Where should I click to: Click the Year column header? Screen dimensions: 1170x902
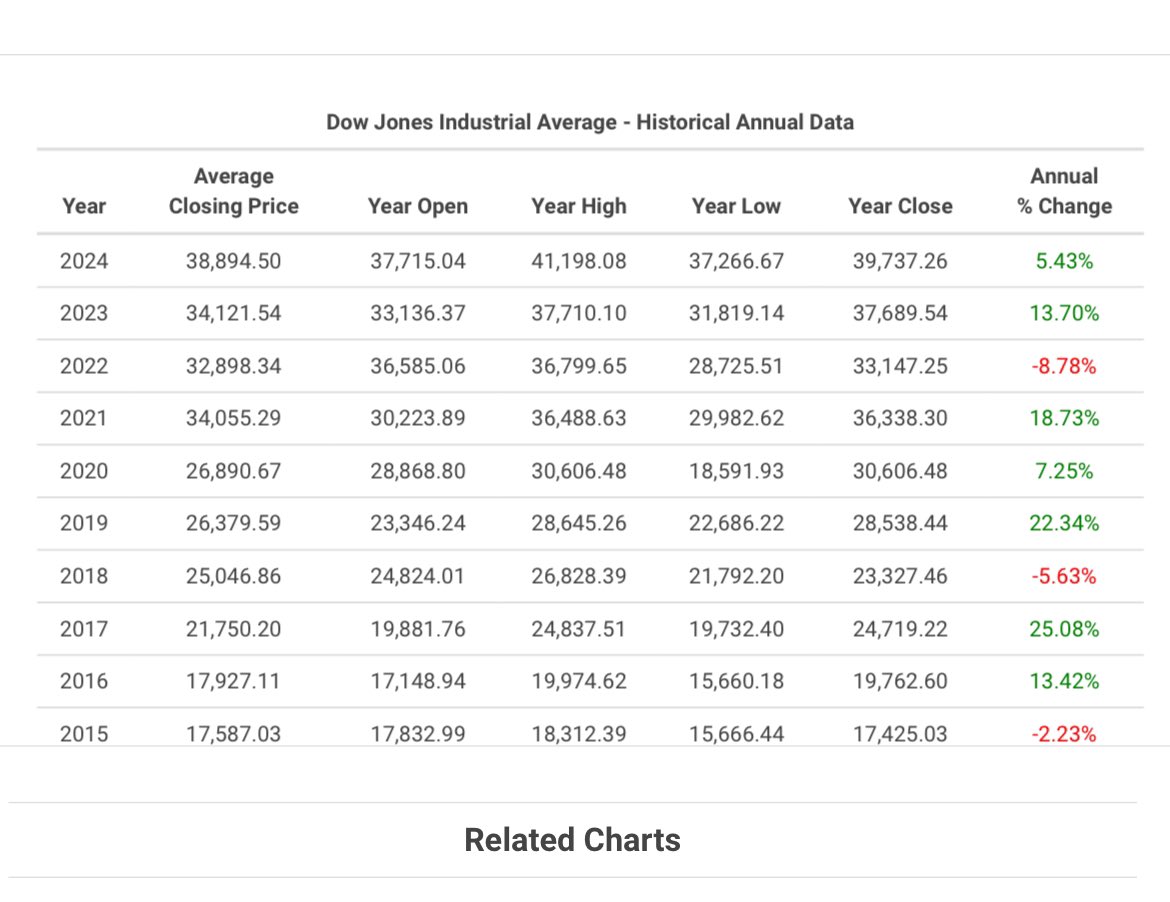click(84, 206)
